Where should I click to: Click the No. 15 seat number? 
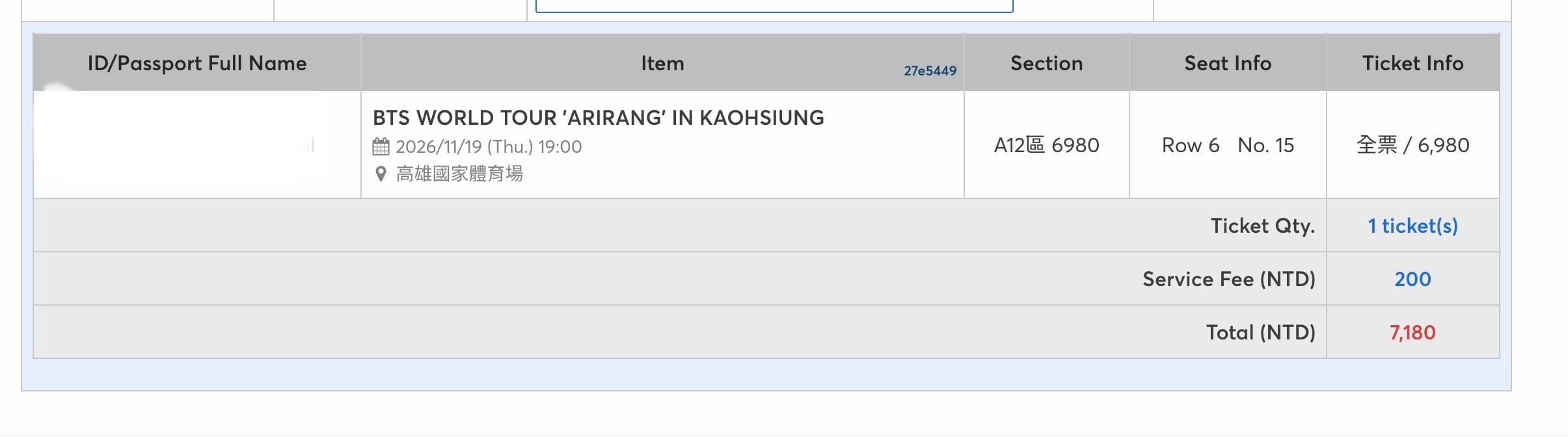(1265, 145)
